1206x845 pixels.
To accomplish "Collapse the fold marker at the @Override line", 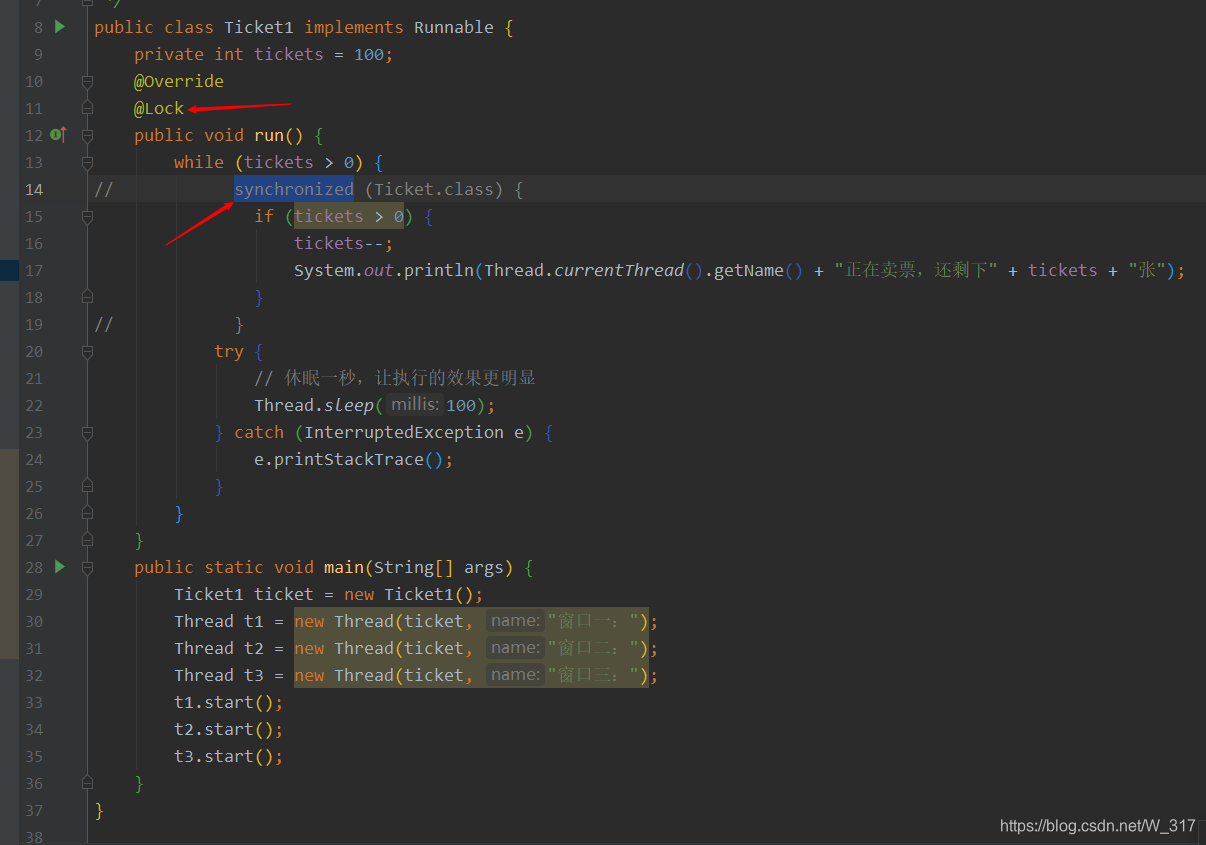I will pyautogui.click(x=87, y=81).
